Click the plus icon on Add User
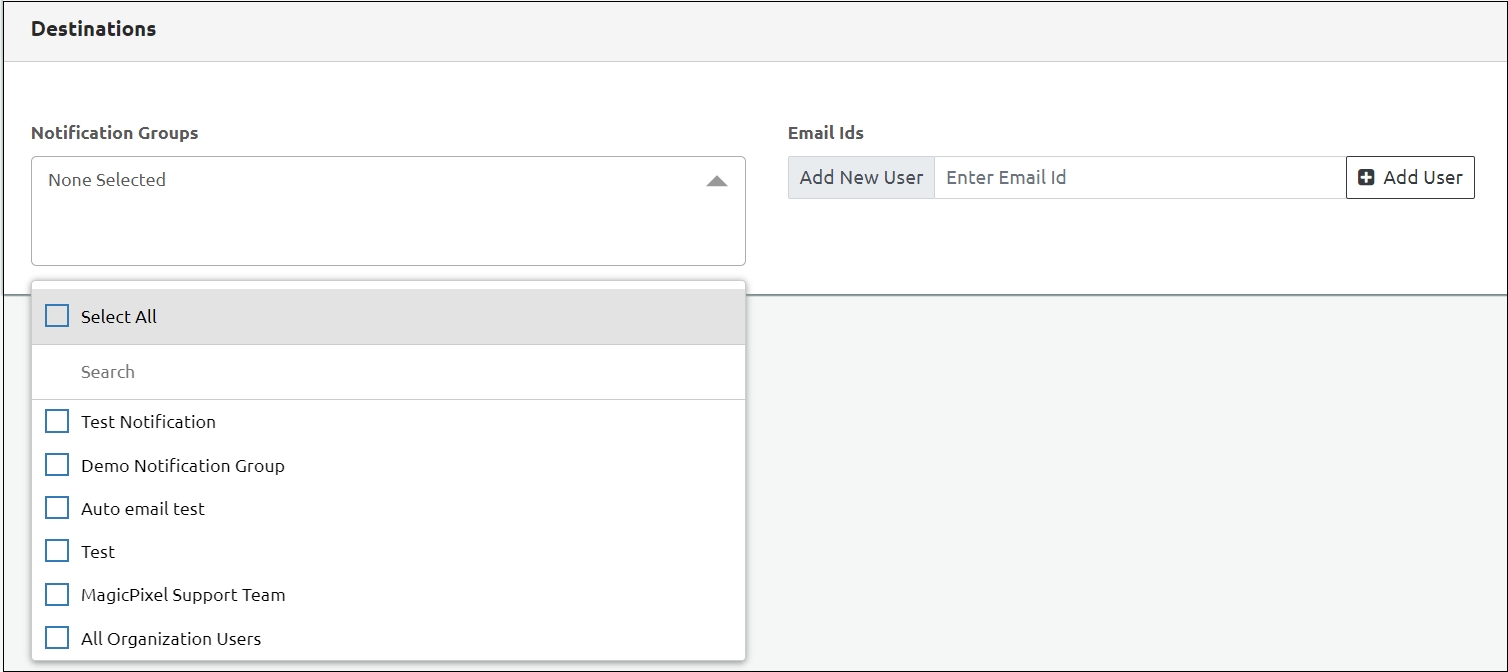This screenshot has height=672, width=1508. [x=1366, y=178]
